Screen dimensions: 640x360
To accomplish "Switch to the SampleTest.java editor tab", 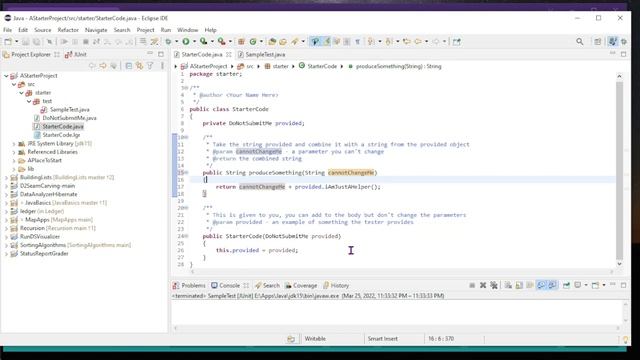I will (261, 54).
